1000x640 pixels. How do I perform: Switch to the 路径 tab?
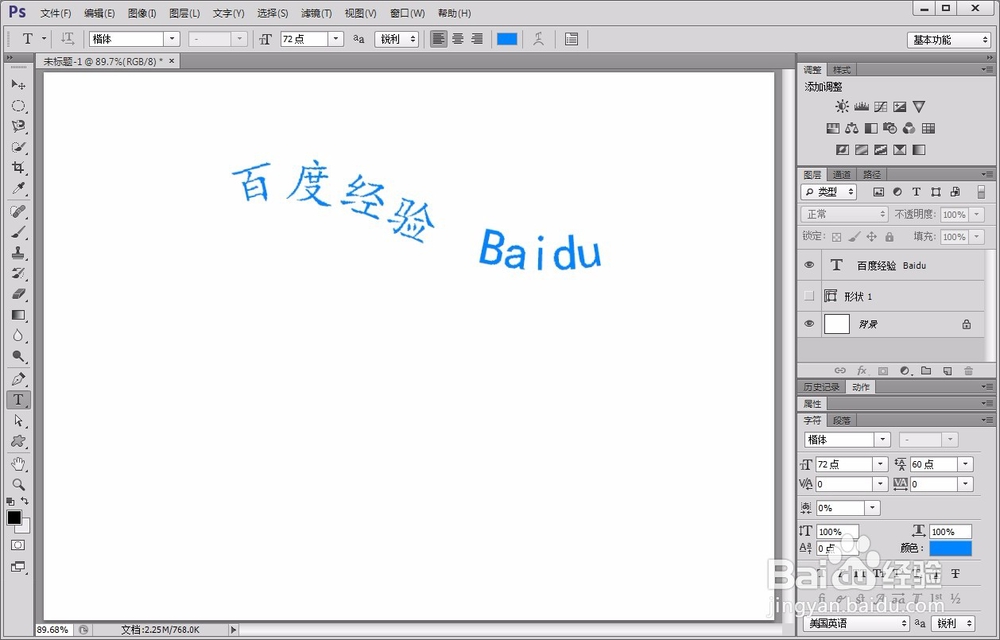pos(872,174)
